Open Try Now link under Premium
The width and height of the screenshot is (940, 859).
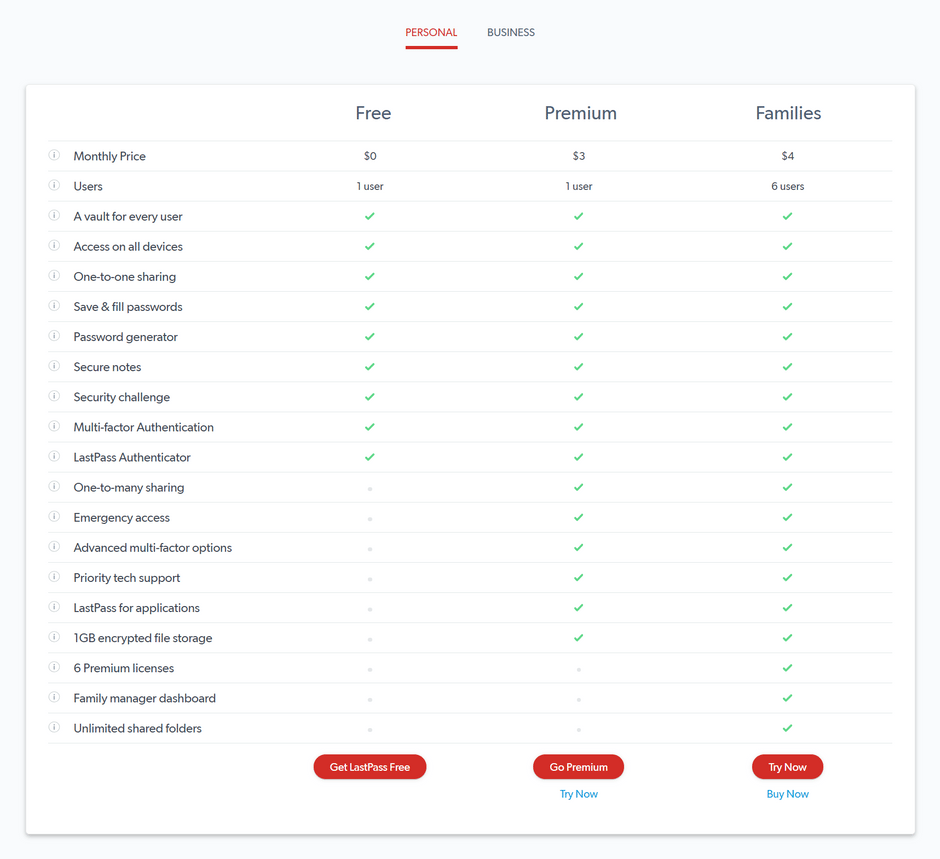point(579,794)
